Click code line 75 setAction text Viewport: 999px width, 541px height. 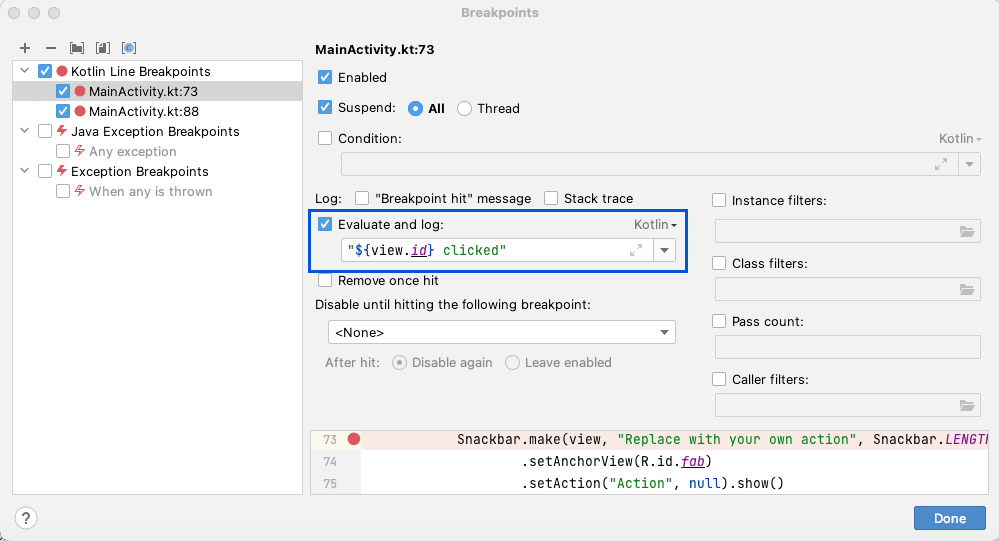tap(653, 483)
